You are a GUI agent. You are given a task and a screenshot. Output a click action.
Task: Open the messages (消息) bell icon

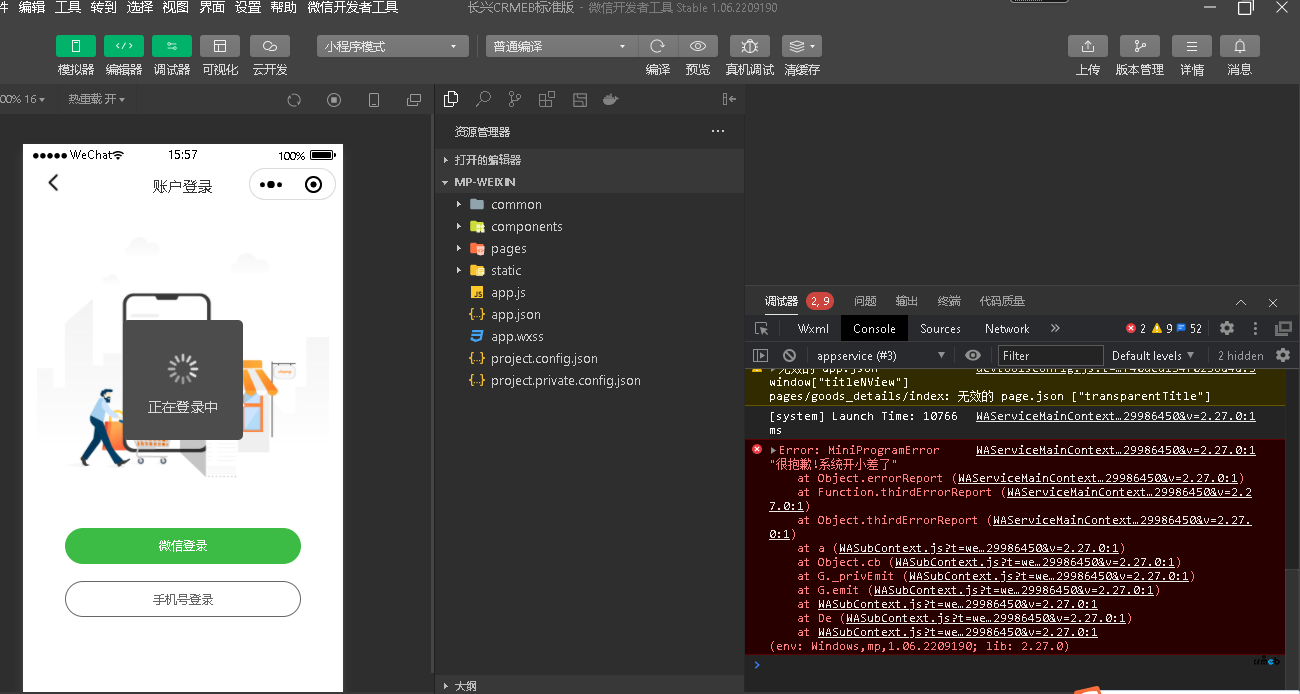coord(1240,46)
